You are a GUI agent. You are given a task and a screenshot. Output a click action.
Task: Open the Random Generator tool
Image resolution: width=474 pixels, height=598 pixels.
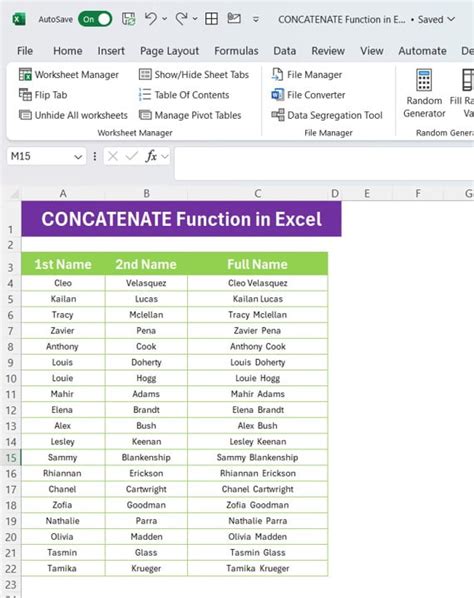coord(424,93)
